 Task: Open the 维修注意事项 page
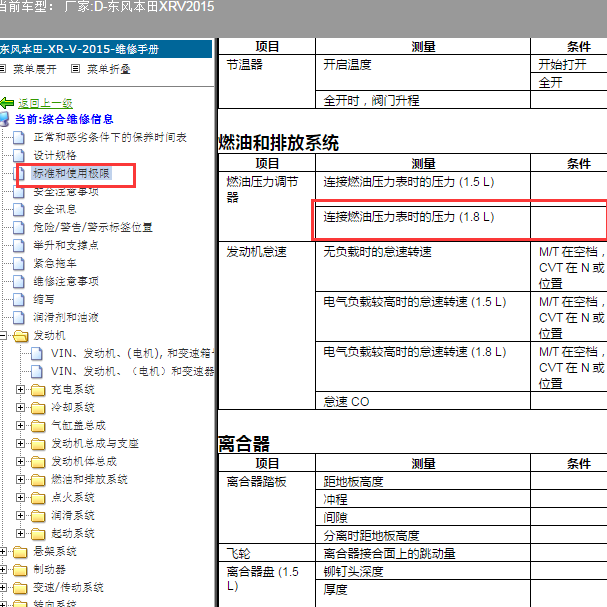(x=66, y=281)
